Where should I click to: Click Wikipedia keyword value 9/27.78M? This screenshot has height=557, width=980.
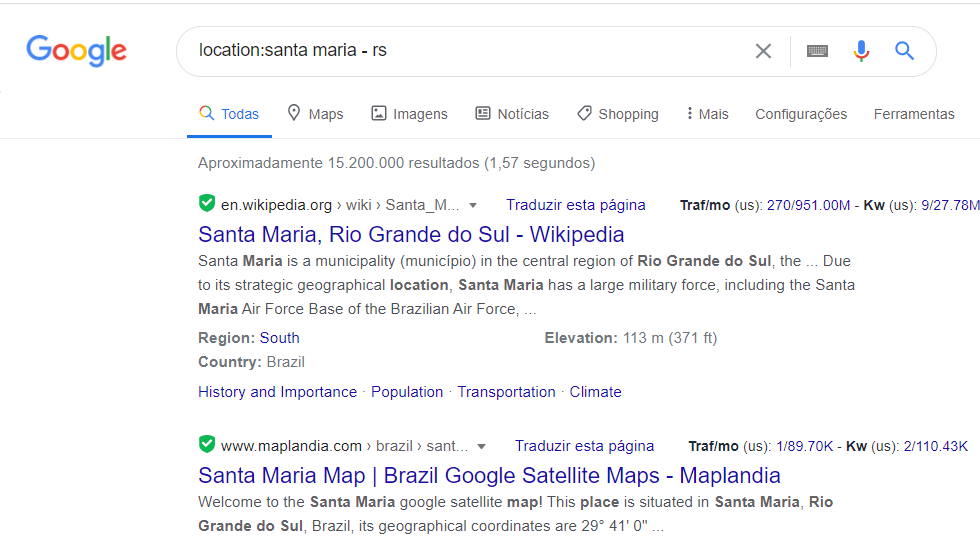[x=950, y=205]
